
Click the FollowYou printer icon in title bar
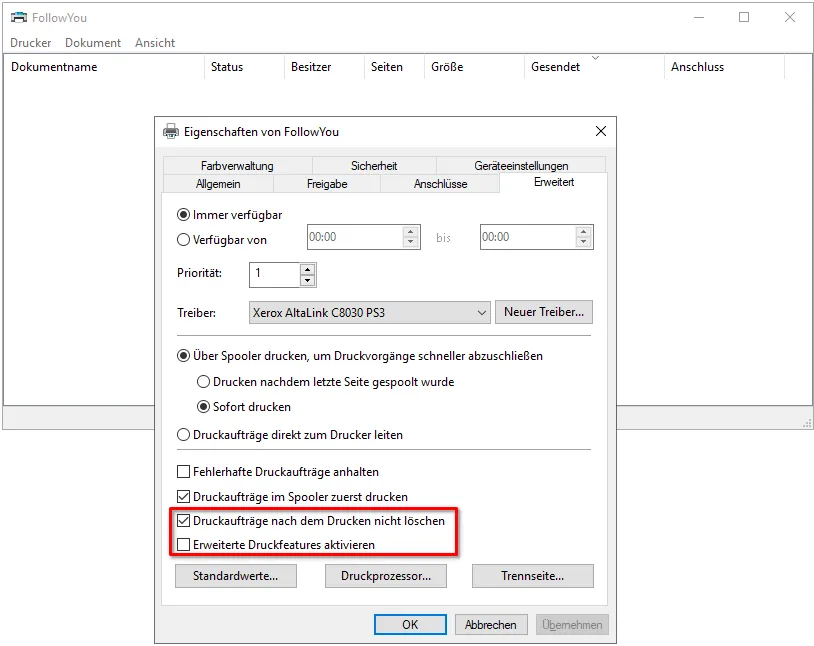[18, 17]
